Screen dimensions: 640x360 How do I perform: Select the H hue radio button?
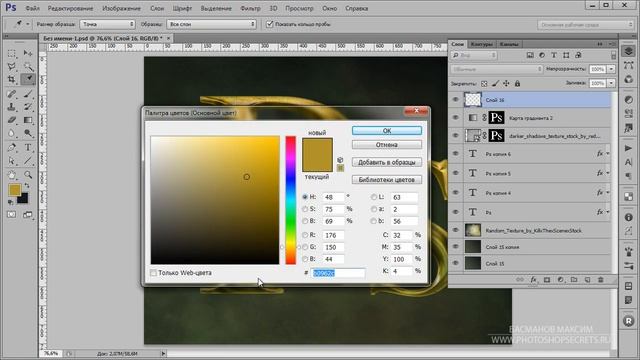click(305, 197)
